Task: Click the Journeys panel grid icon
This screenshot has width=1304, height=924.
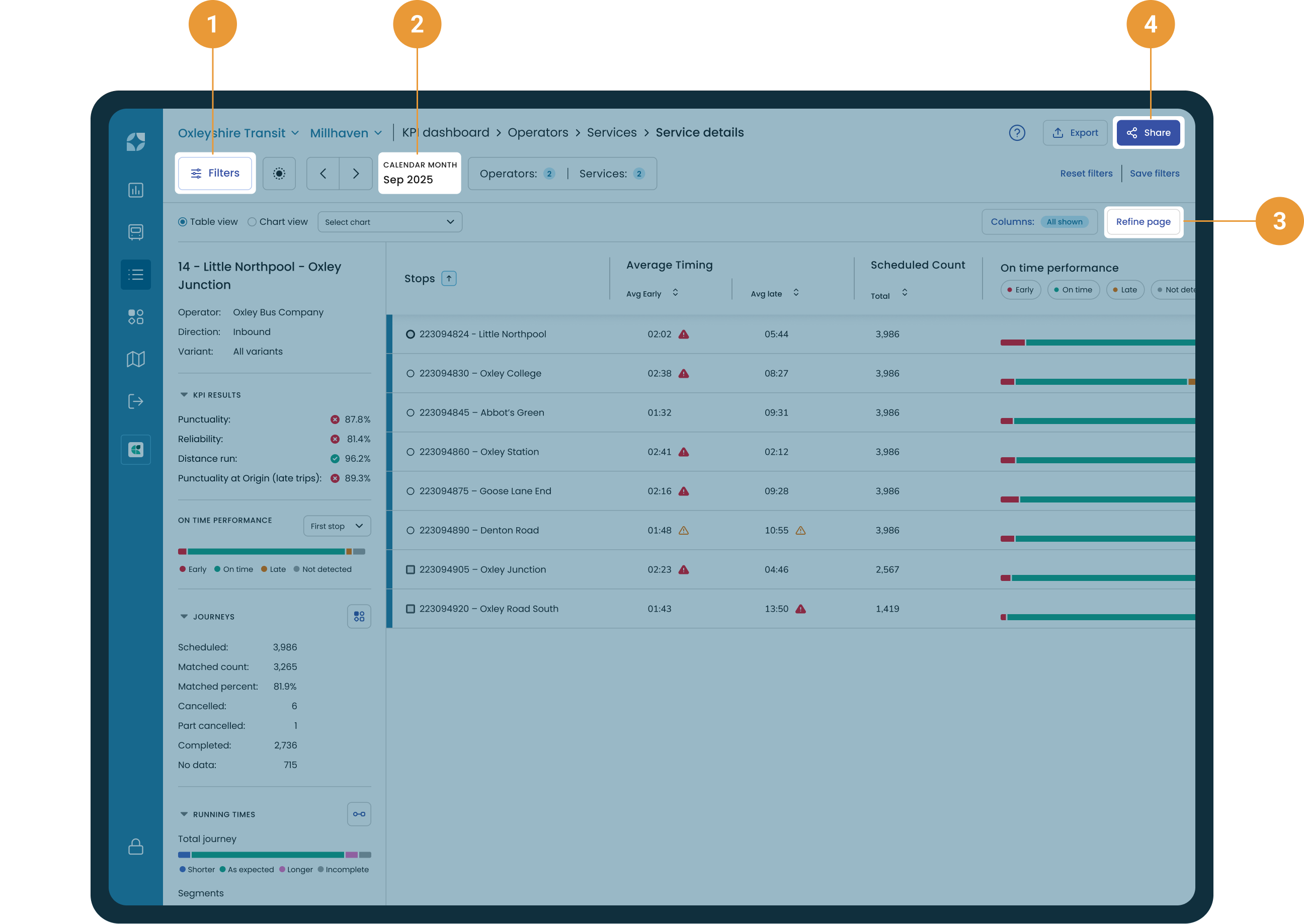Action: point(359,616)
